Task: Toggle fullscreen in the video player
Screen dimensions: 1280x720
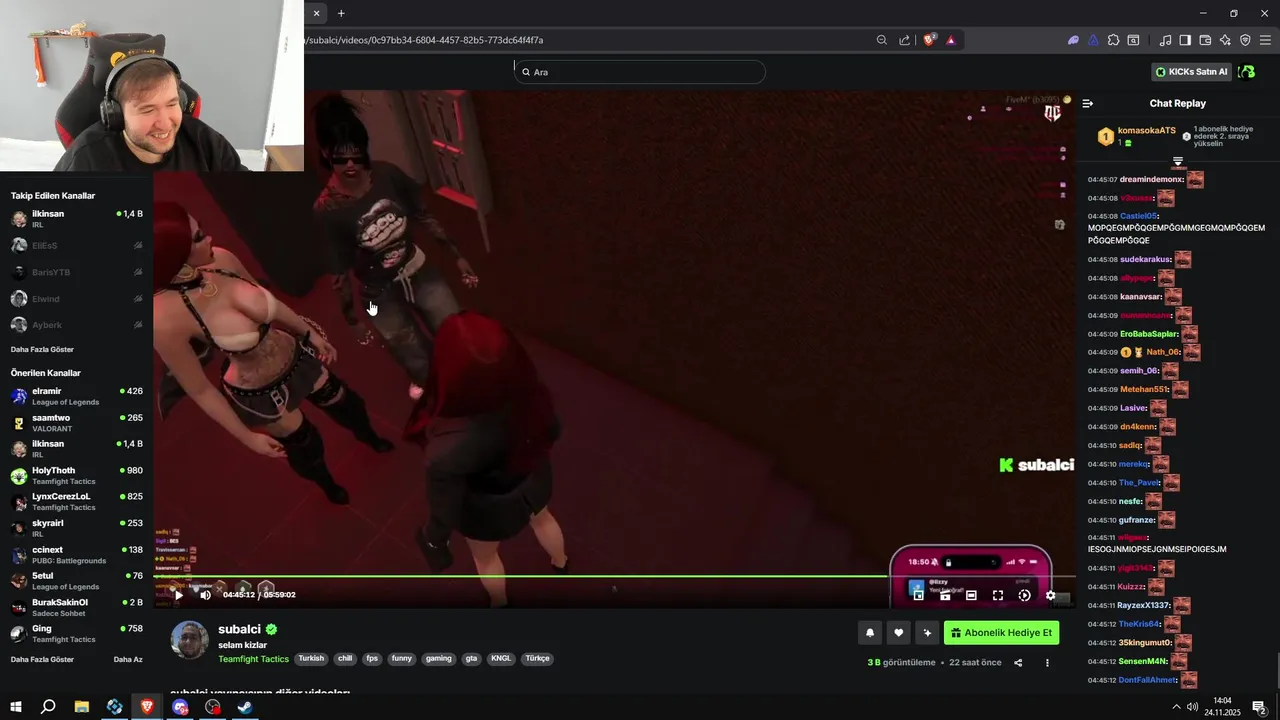Action: pos(997,595)
